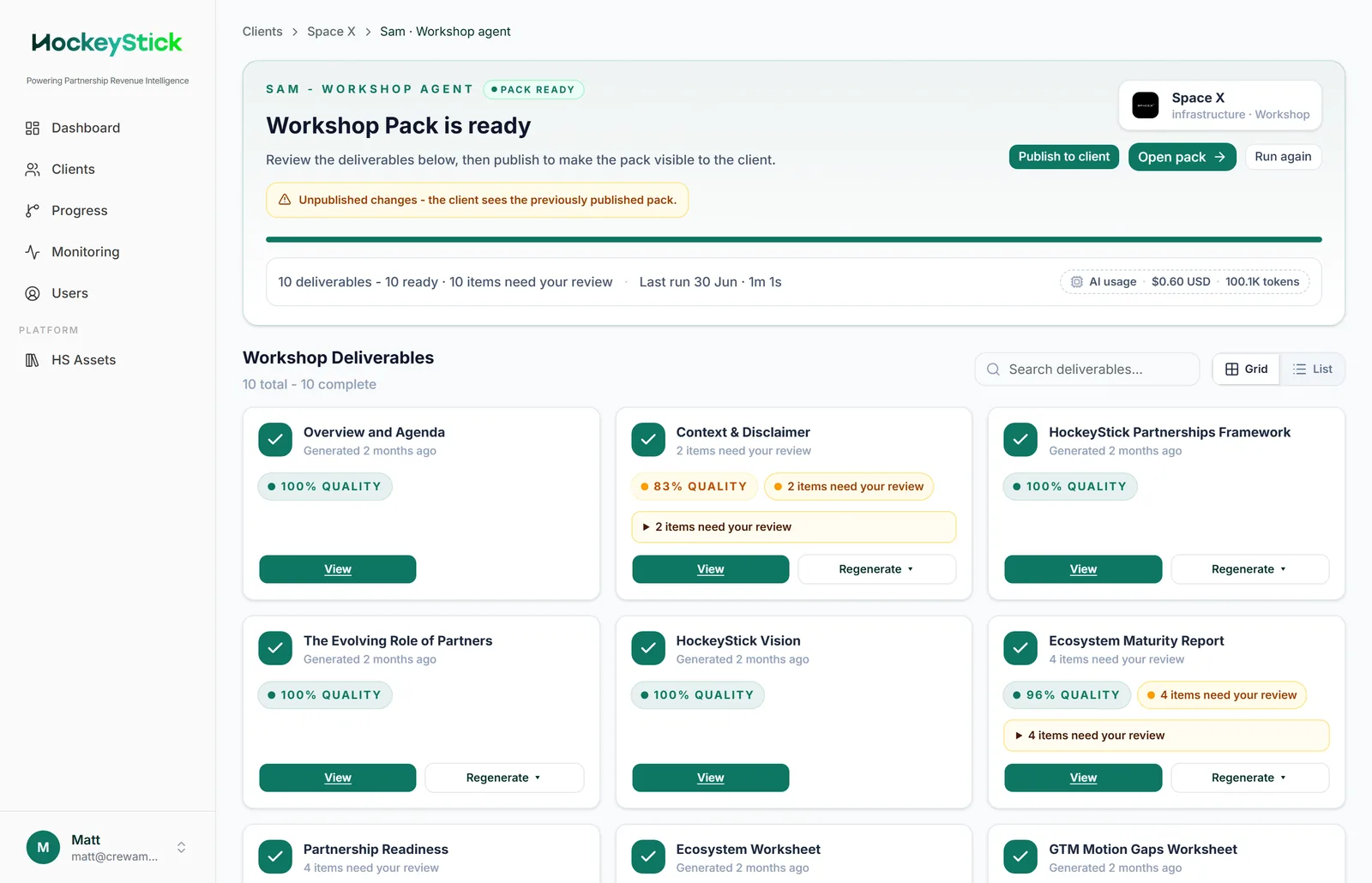1372x883 pixels.
Task: Click the PACK READY status badge
Action: (533, 90)
